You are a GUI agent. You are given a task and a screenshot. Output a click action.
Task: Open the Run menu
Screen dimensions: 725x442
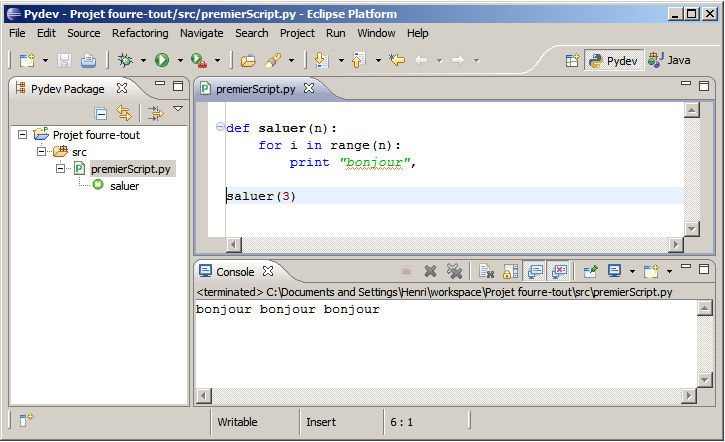pyautogui.click(x=336, y=33)
